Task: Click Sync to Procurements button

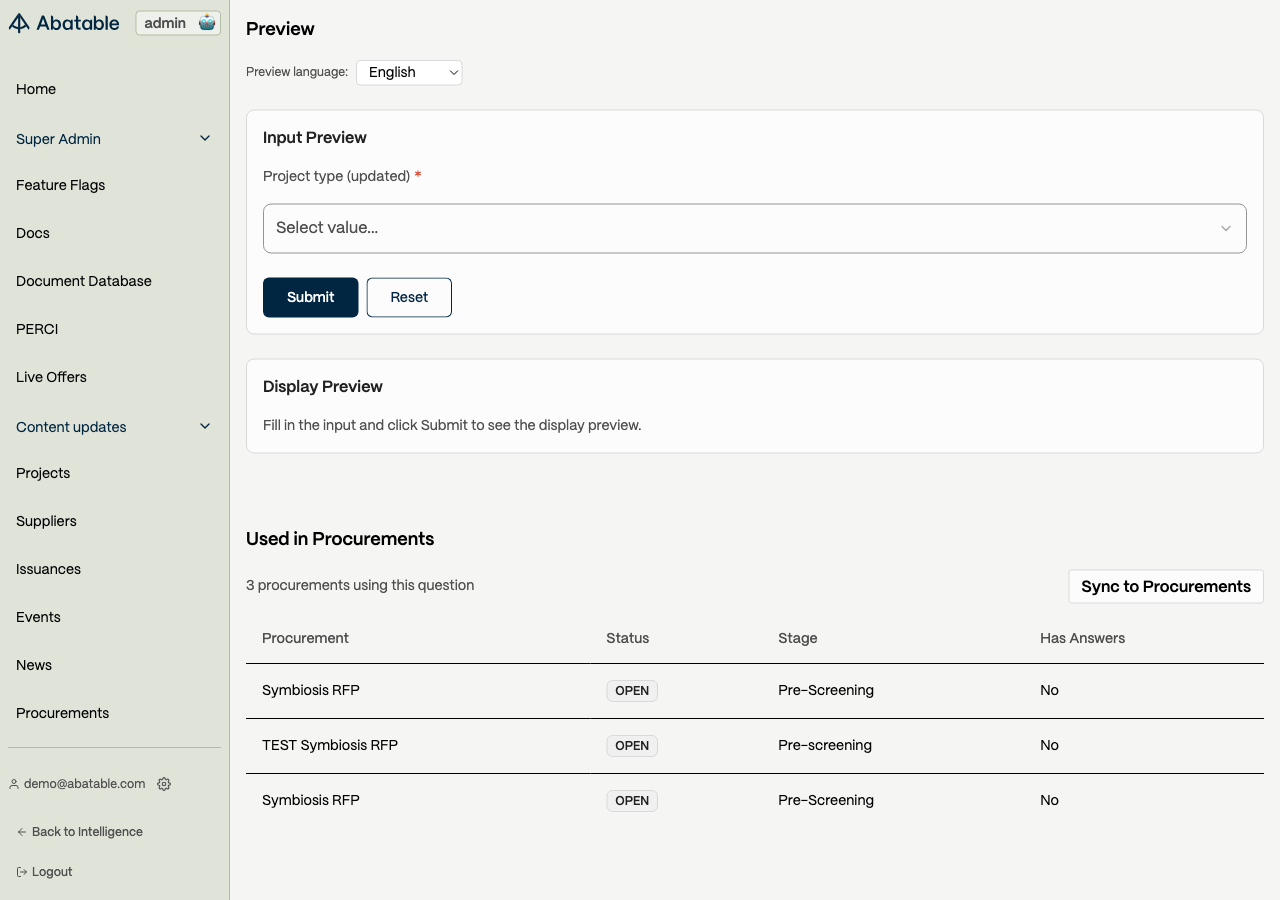Action: (x=1165, y=586)
